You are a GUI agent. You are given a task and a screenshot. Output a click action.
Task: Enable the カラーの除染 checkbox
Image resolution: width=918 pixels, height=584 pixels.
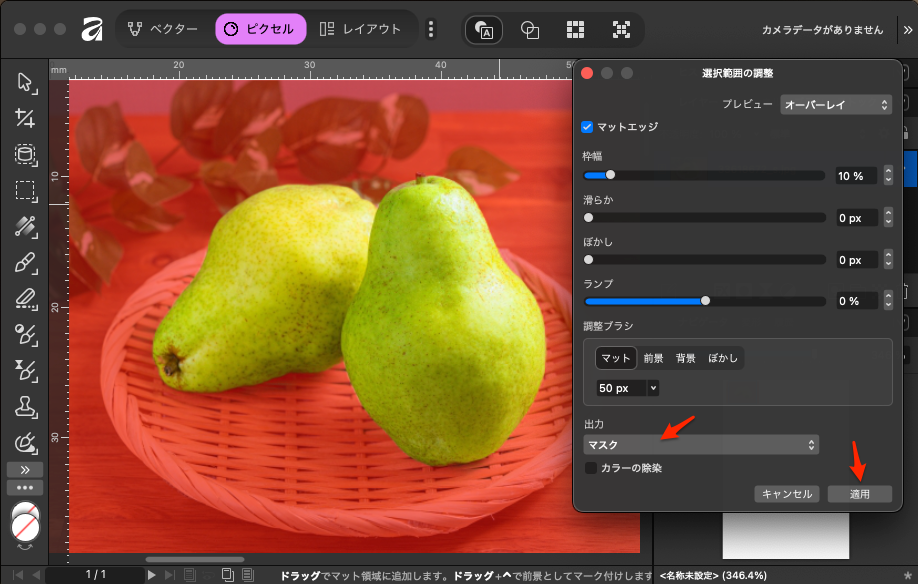591,467
